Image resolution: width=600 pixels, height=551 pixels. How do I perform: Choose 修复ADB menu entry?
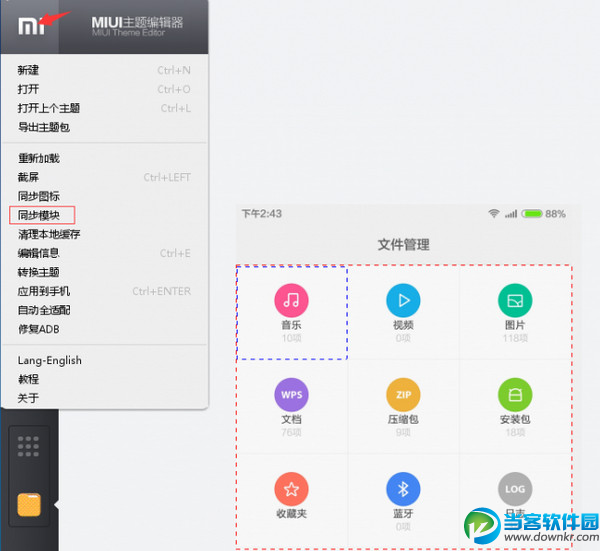click(x=38, y=329)
